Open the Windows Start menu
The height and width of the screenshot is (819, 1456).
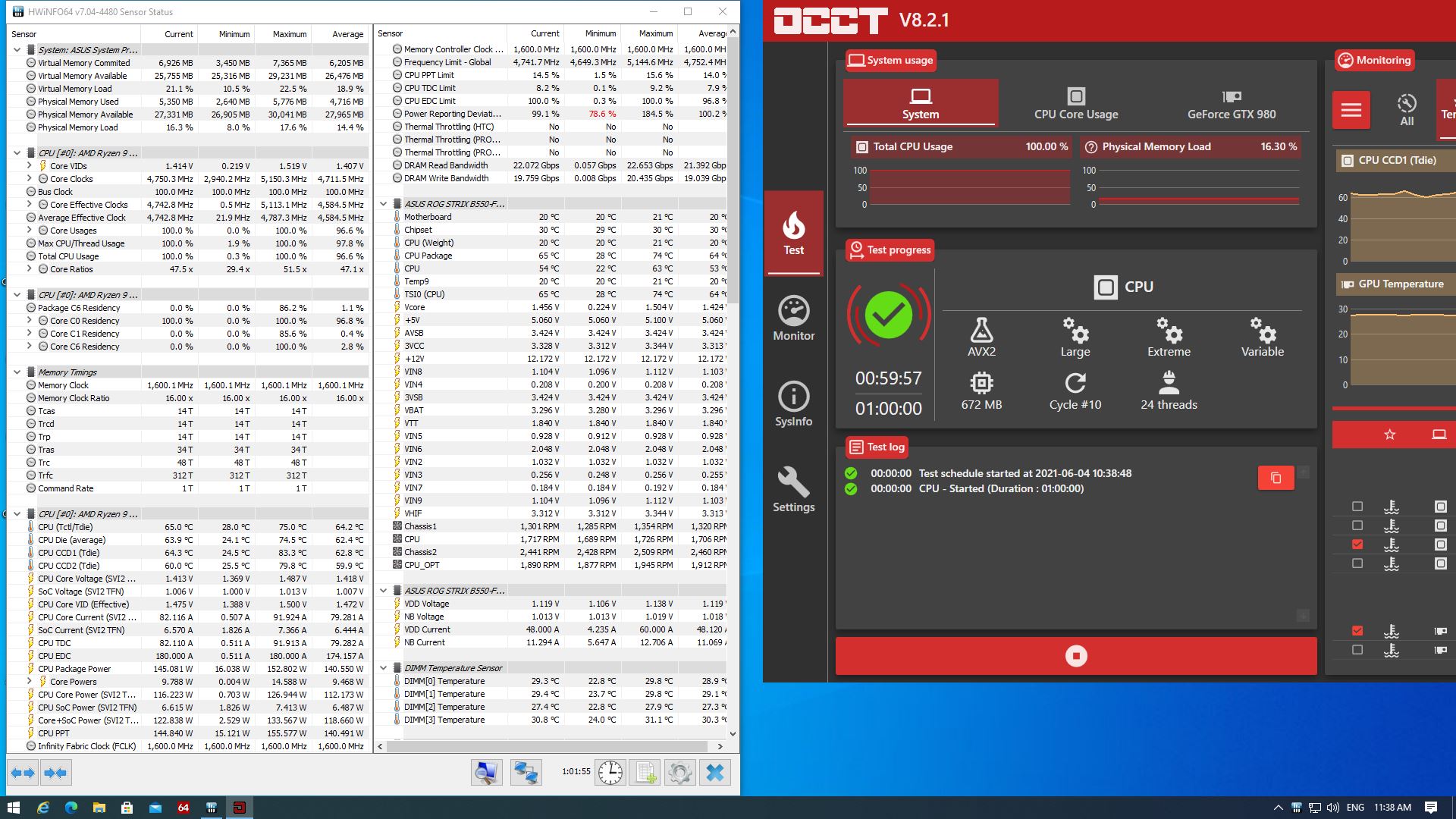pos(14,808)
